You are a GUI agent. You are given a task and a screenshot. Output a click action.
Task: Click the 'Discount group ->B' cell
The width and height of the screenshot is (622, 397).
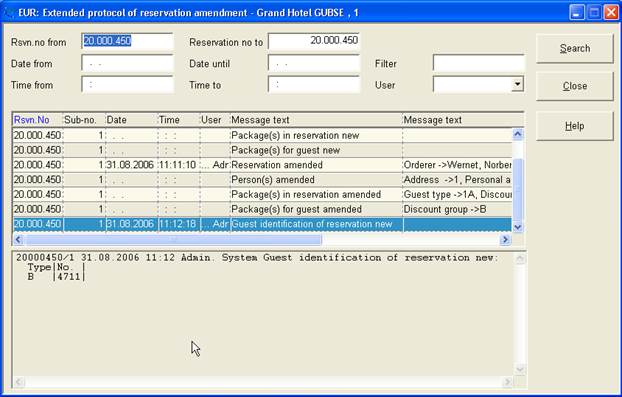click(457, 209)
